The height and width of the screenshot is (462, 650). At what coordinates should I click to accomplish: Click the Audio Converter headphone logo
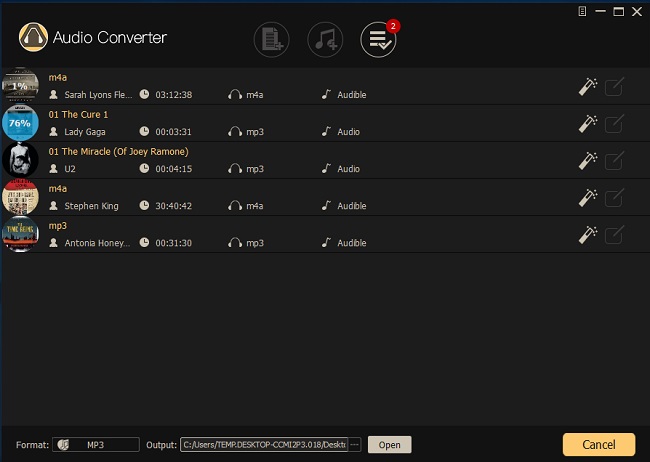[x=33, y=37]
